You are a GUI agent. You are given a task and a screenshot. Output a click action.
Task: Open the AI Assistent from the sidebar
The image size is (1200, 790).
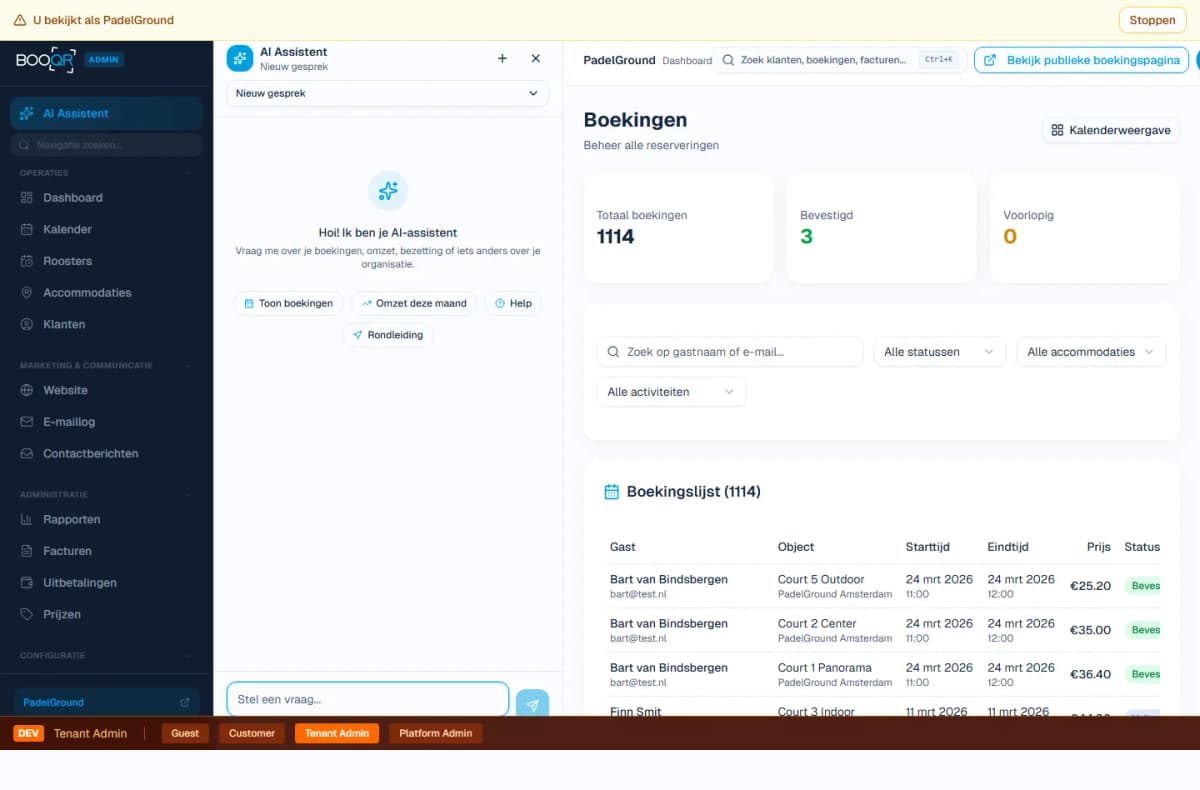coord(28,113)
